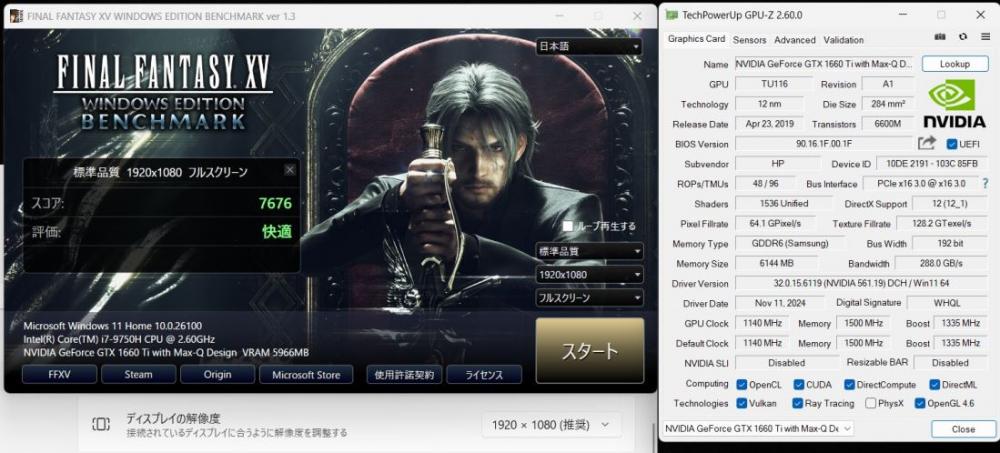Click the Bus Interface question mark icon

984,183
